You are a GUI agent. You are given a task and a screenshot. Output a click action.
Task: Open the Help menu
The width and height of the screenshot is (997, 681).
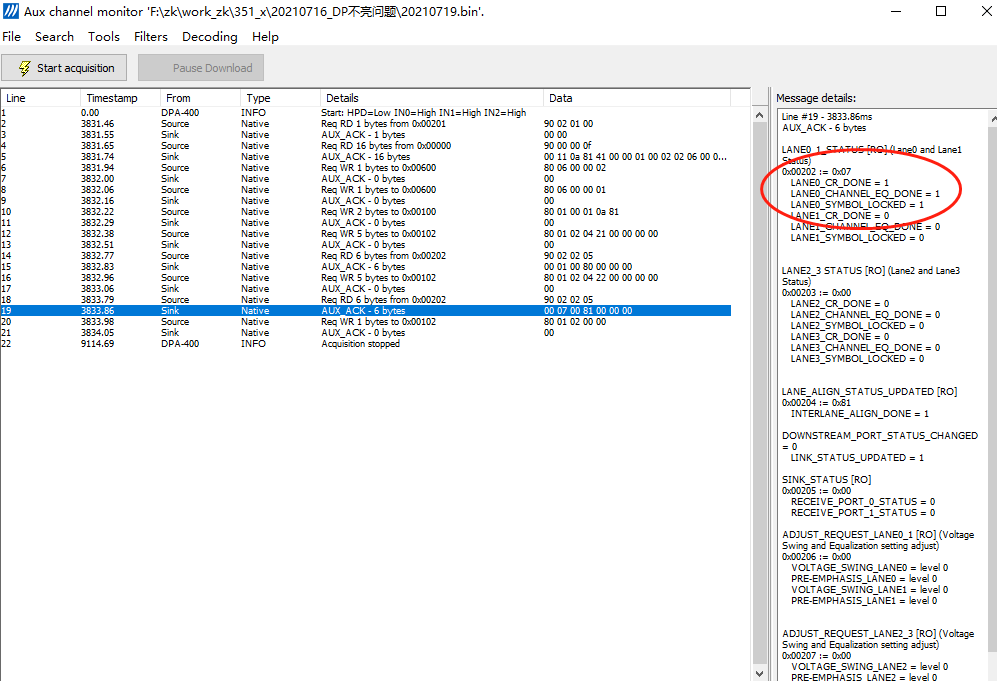click(x=265, y=37)
